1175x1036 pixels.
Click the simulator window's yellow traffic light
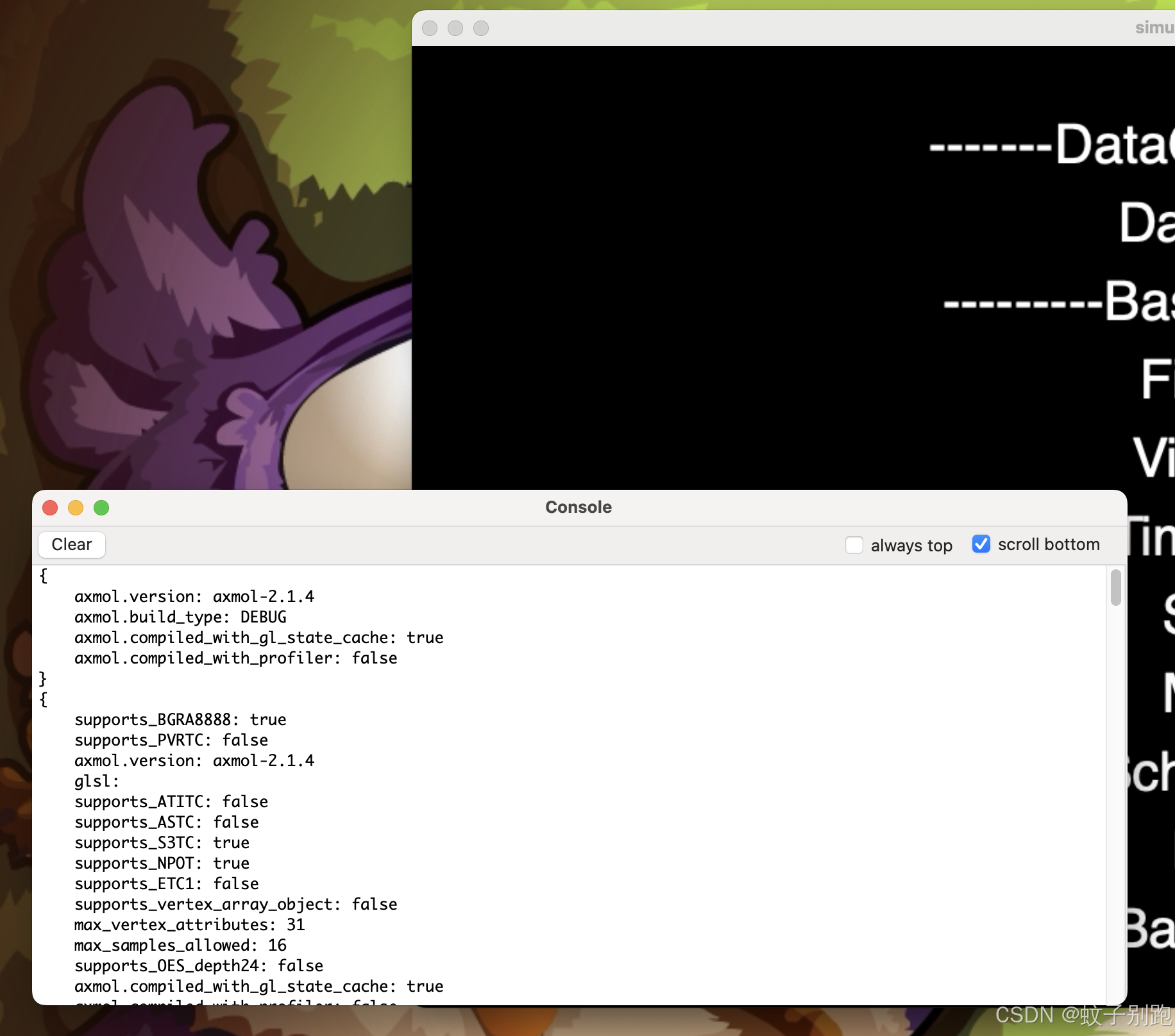click(455, 28)
